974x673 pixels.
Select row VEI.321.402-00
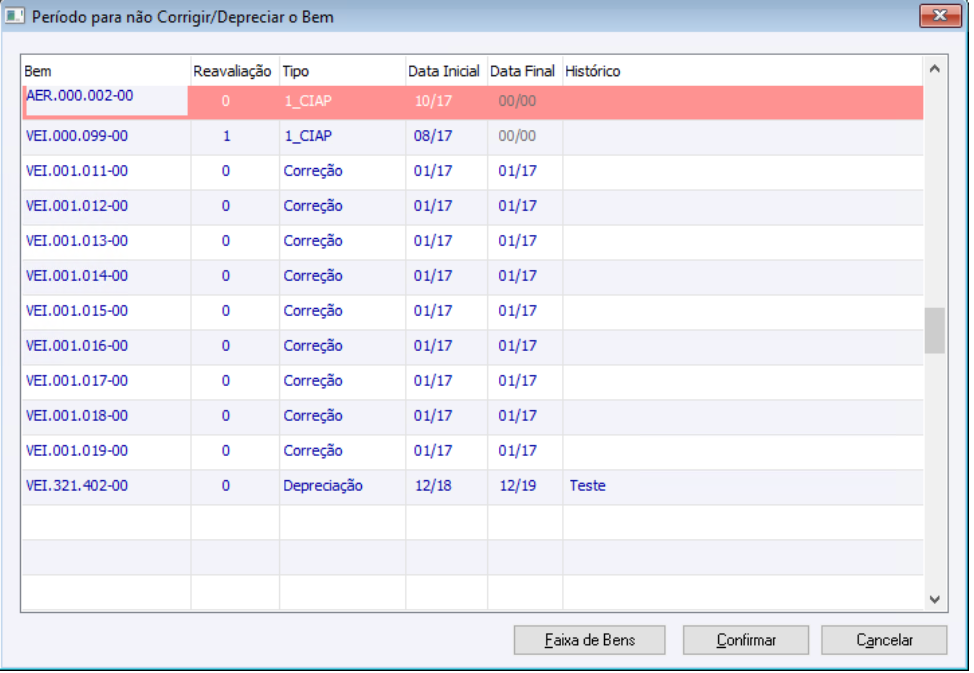pyautogui.click(x=473, y=485)
